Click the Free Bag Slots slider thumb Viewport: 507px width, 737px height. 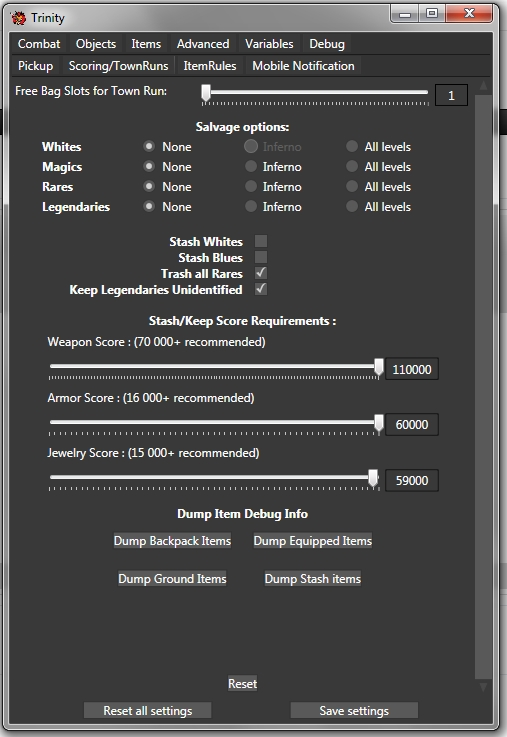click(206, 93)
